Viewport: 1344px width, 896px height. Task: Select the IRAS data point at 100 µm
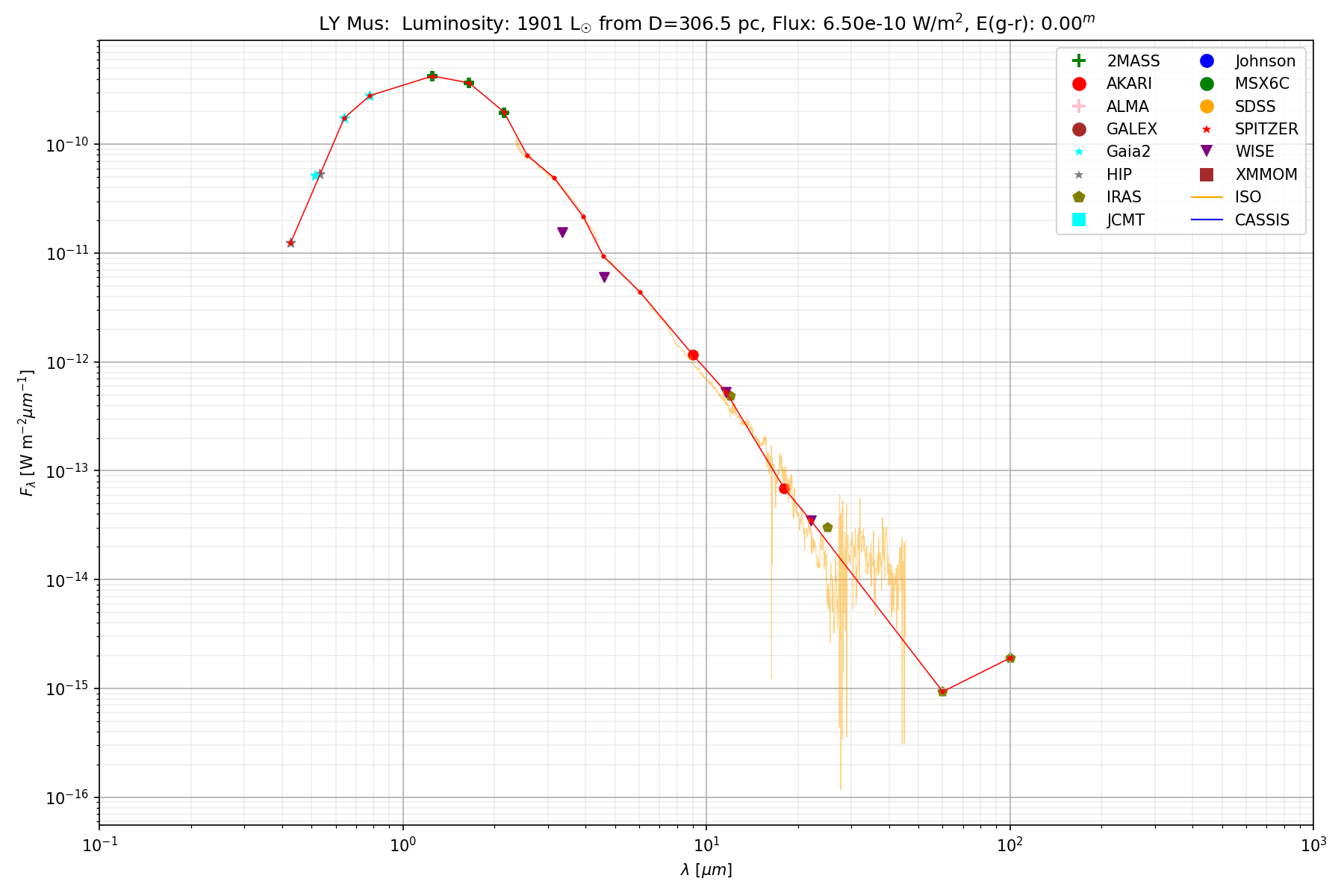coord(1010,658)
